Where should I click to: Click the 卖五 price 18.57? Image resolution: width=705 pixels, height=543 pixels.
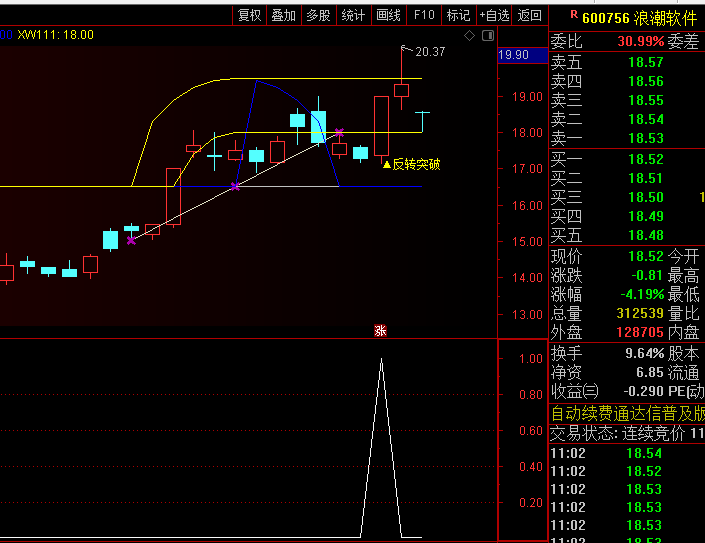point(646,62)
